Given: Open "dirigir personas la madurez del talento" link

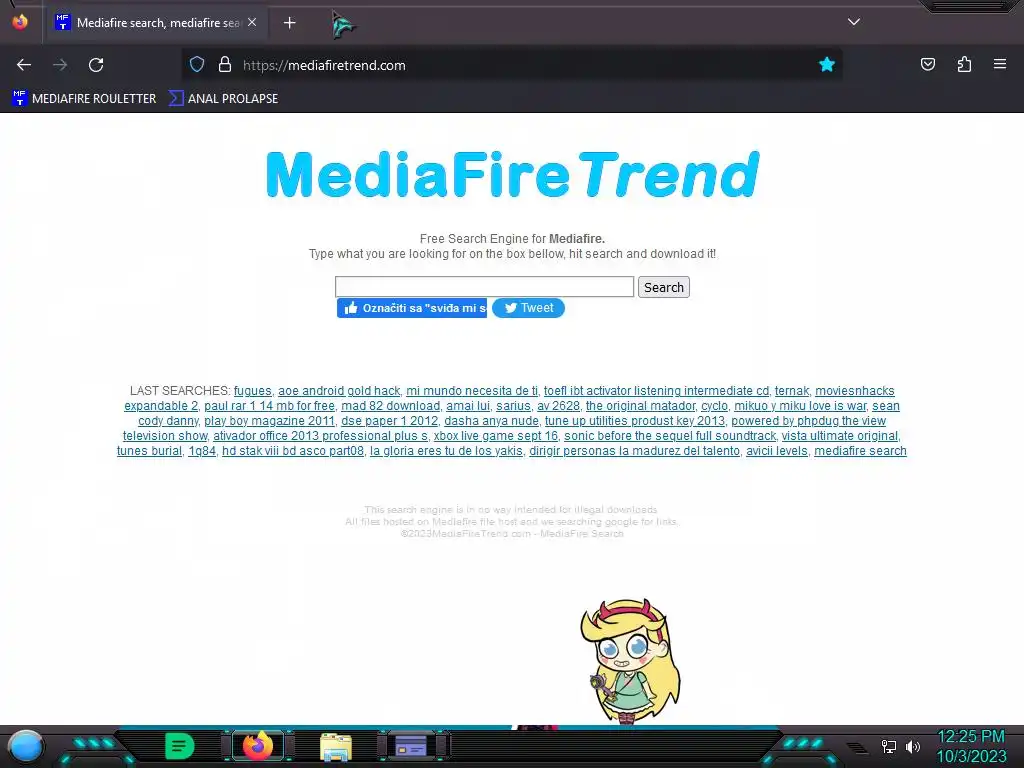Looking at the screenshot, I should tap(635, 451).
